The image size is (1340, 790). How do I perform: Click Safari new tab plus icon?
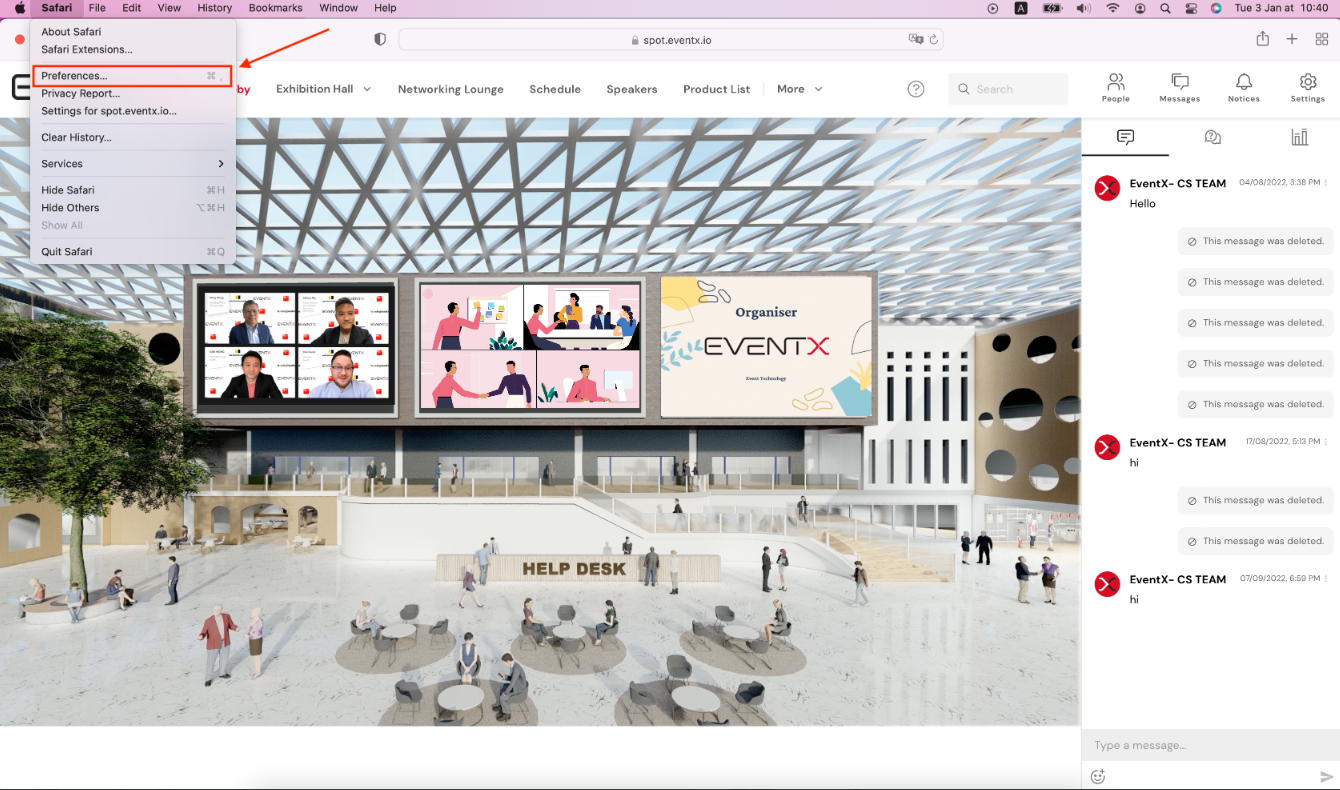[1292, 39]
